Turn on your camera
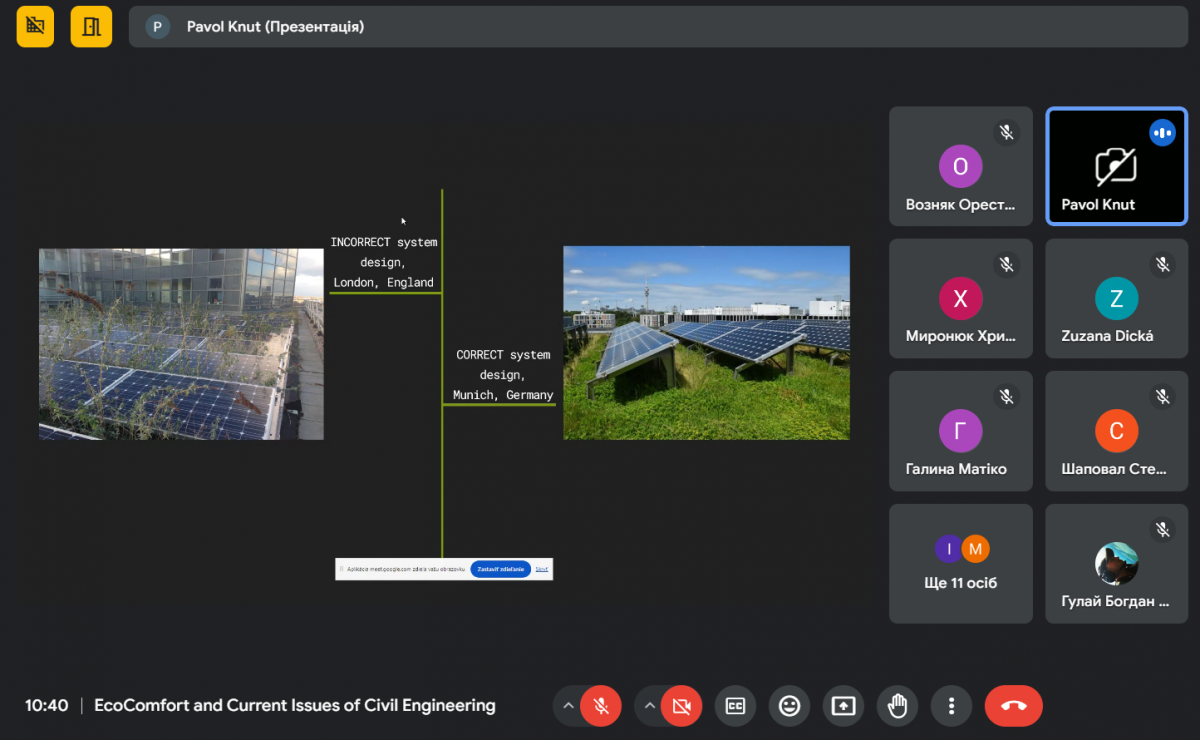1200x740 pixels. [682, 706]
